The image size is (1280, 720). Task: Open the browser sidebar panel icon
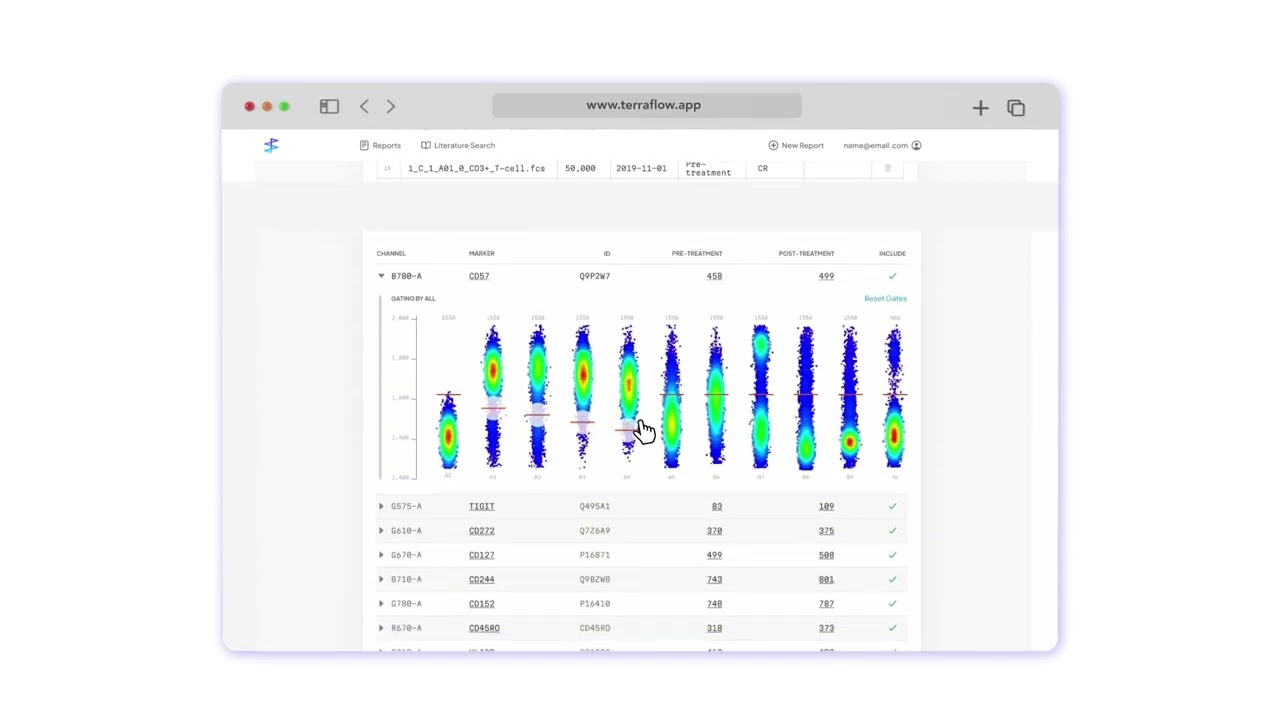click(329, 106)
